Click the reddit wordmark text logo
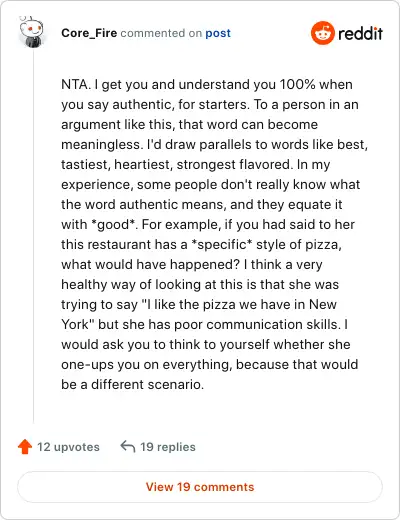The image size is (400, 520). [x=360, y=33]
